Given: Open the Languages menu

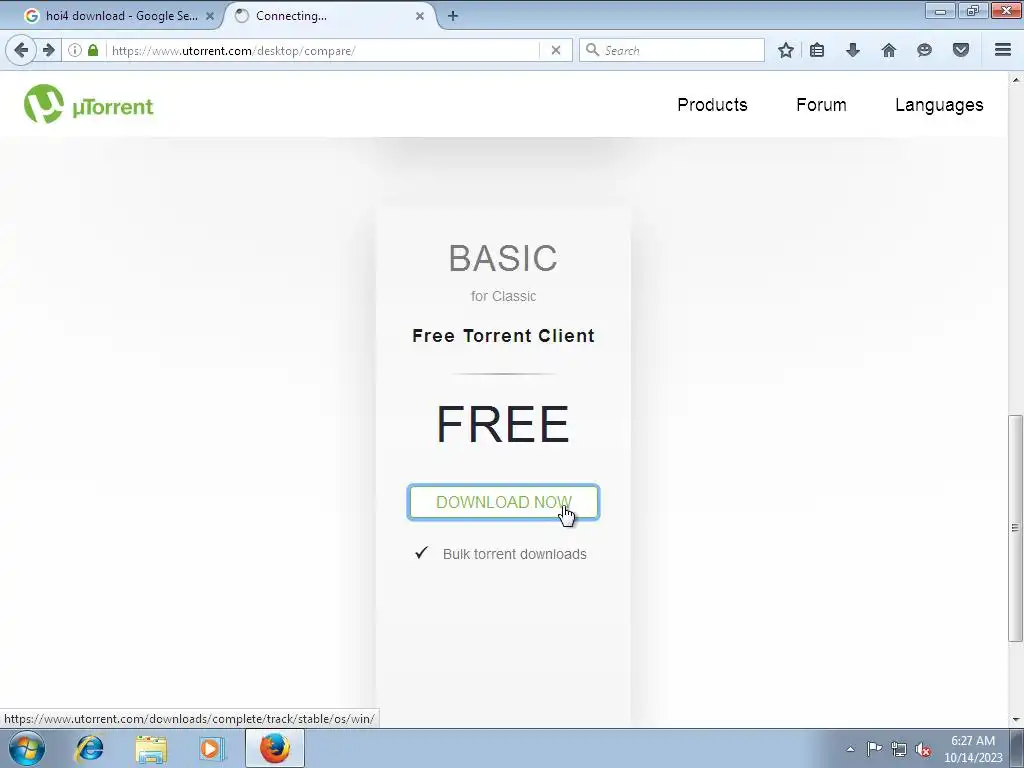Looking at the screenshot, I should (x=939, y=105).
